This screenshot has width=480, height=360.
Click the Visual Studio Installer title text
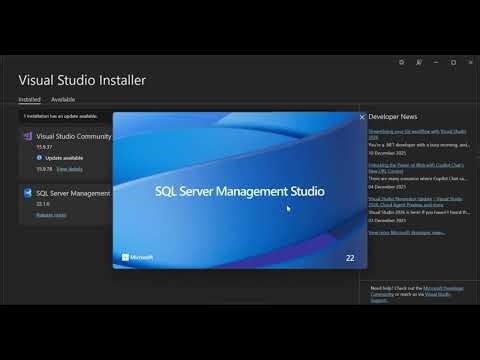[x=82, y=80]
